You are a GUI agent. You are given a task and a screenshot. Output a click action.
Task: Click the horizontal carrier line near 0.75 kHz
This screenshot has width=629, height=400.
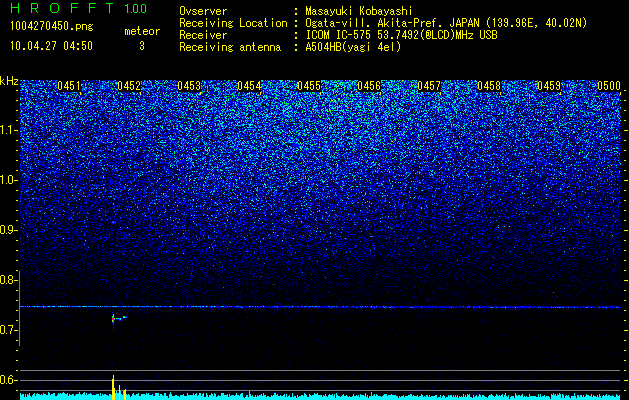[320, 307]
